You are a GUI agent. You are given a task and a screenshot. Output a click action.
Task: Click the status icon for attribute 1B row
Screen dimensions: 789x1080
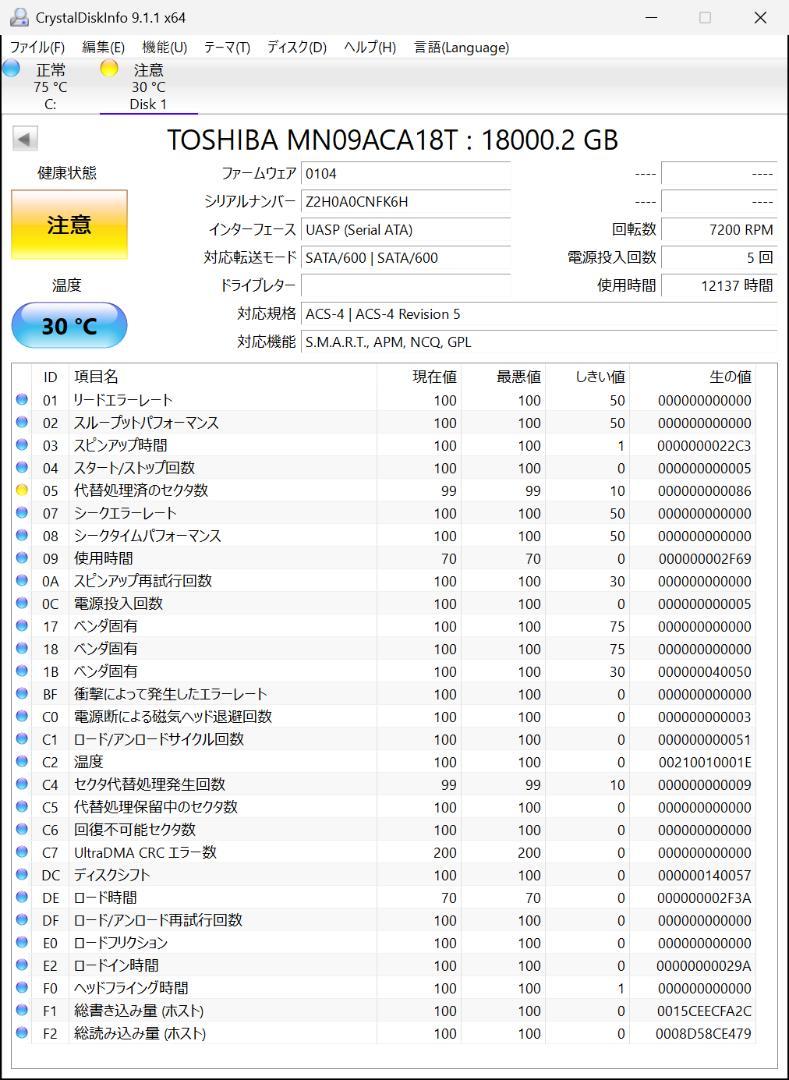click(x=22, y=671)
